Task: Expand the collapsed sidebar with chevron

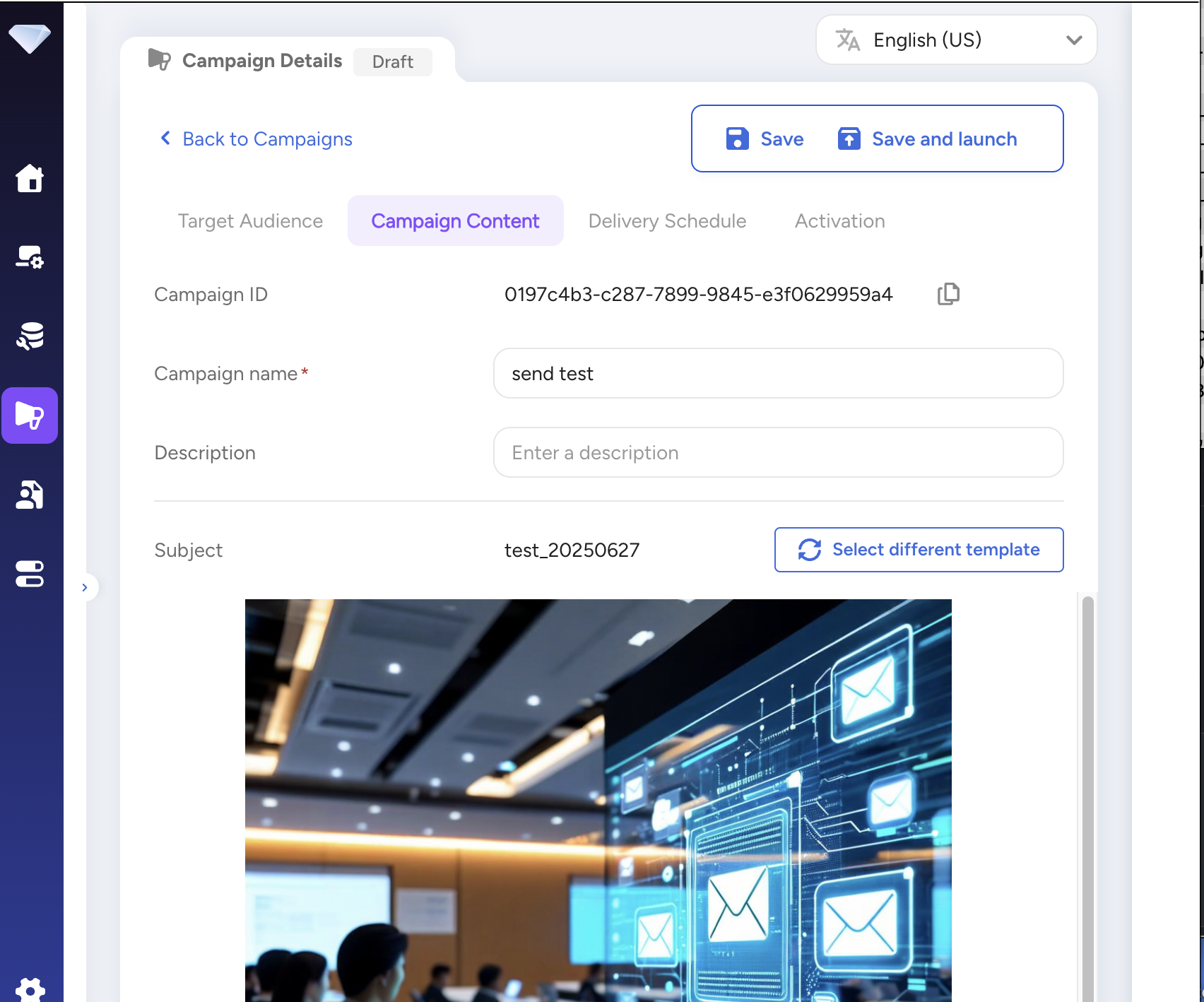Action: (85, 587)
